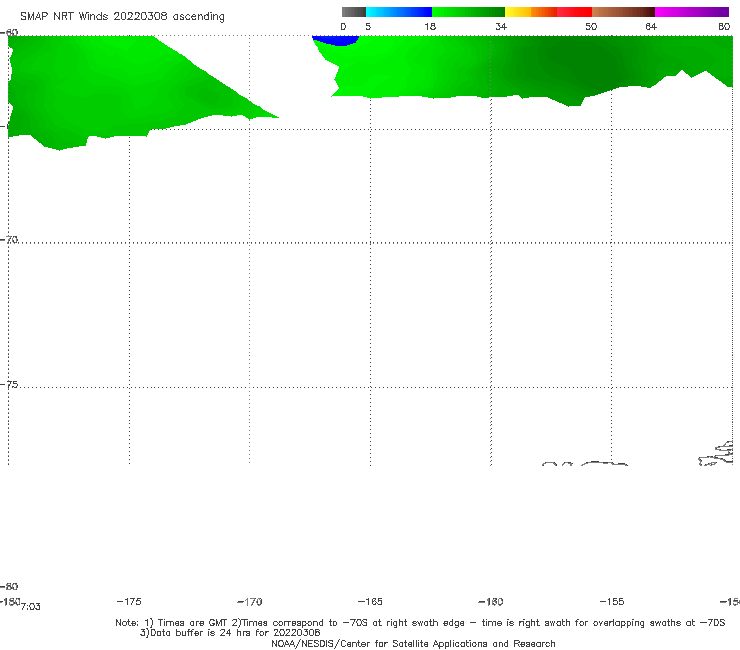Click the color bar label '18'
This screenshot has height=650, width=740.
point(430,26)
